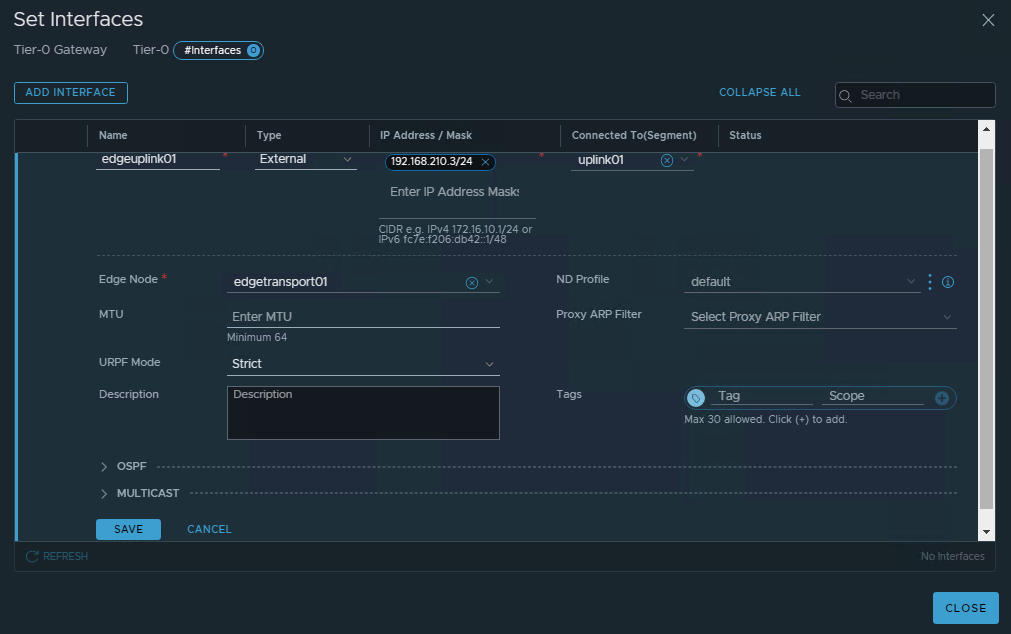Open ND Profile three-dot options menu
Viewport: 1011px width, 634px height.
click(x=930, y=282)
